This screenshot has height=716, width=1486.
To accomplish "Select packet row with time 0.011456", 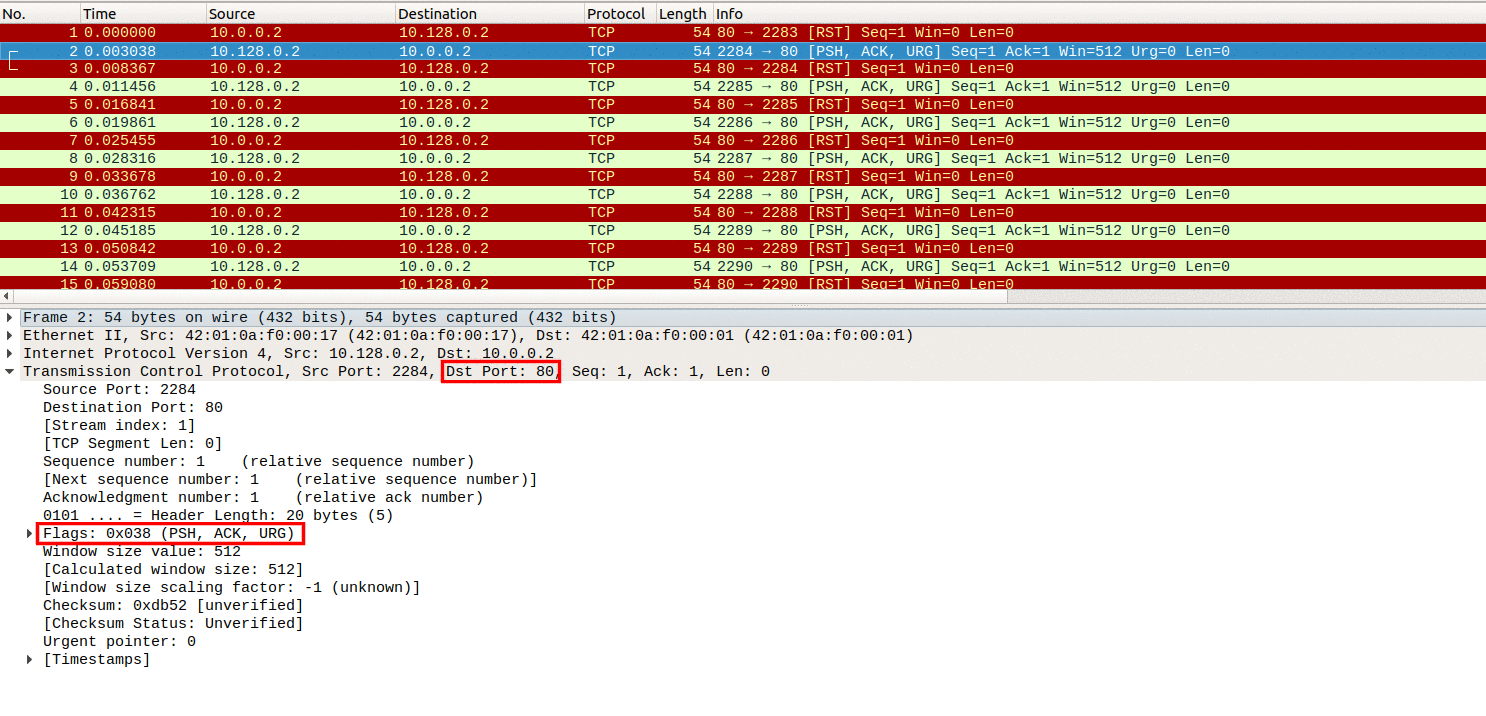I will pos(743,87).
